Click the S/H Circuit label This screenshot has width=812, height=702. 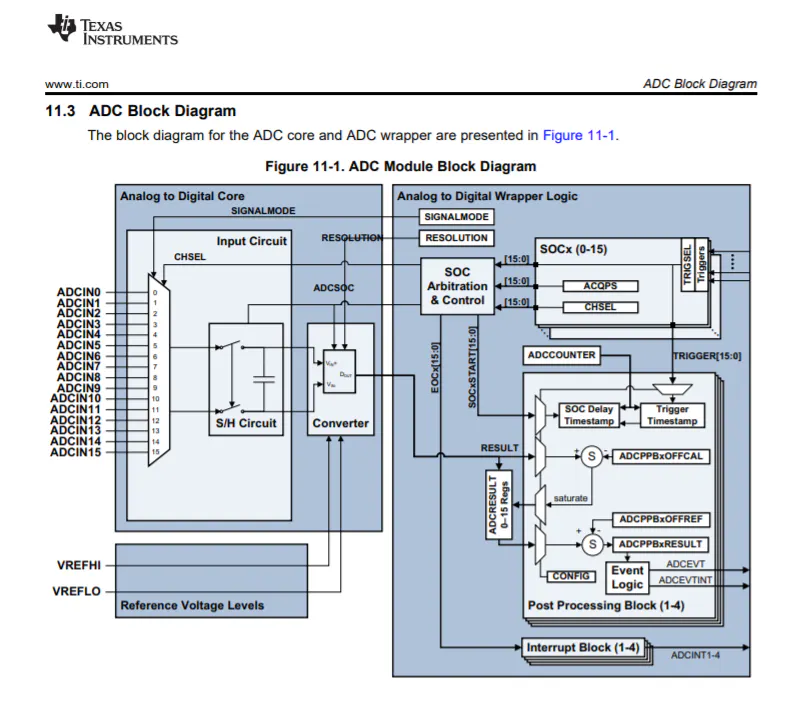tap(246, 423)
